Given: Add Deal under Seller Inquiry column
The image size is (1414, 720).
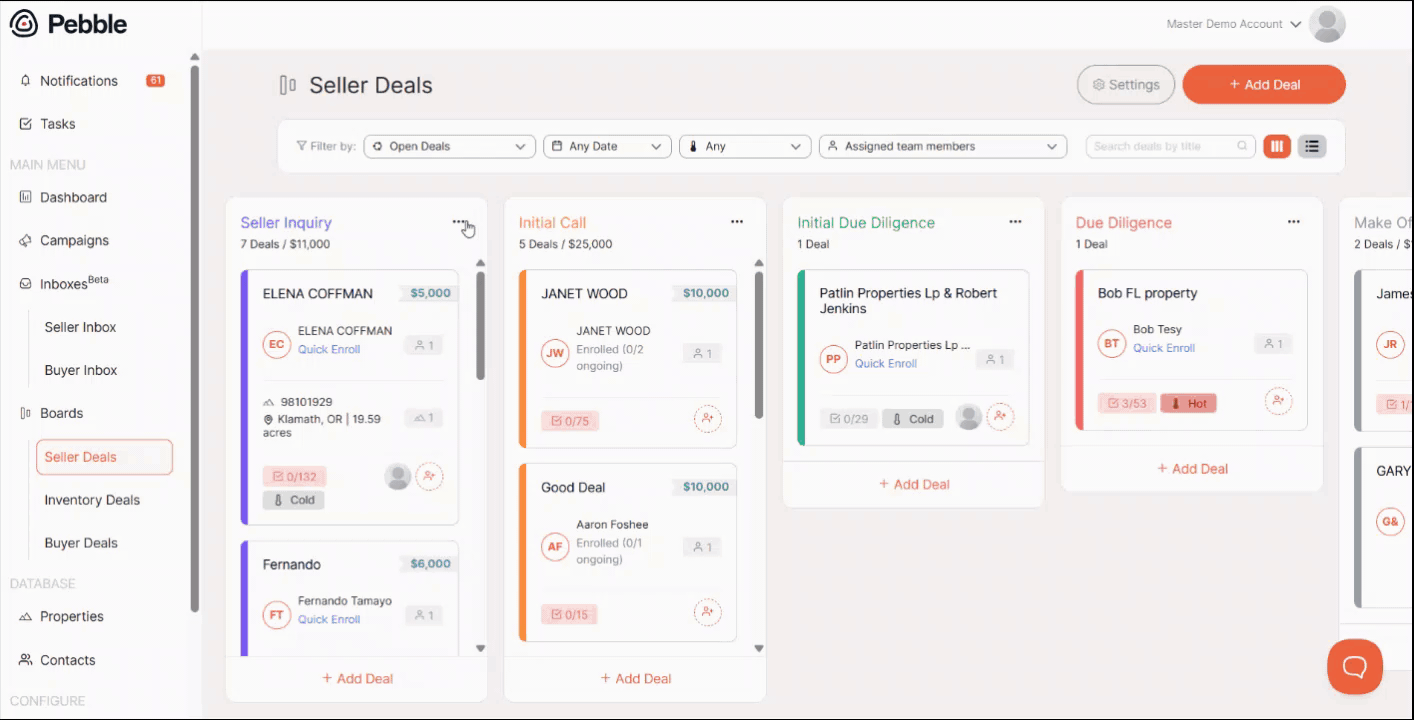Looking at the screenshot, I should [x=357, y=678].
